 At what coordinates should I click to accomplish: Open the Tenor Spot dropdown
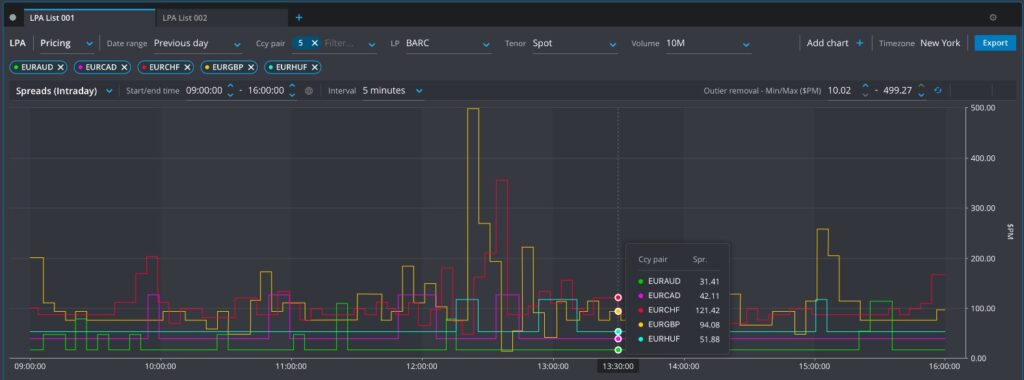(x=574, y=43)
